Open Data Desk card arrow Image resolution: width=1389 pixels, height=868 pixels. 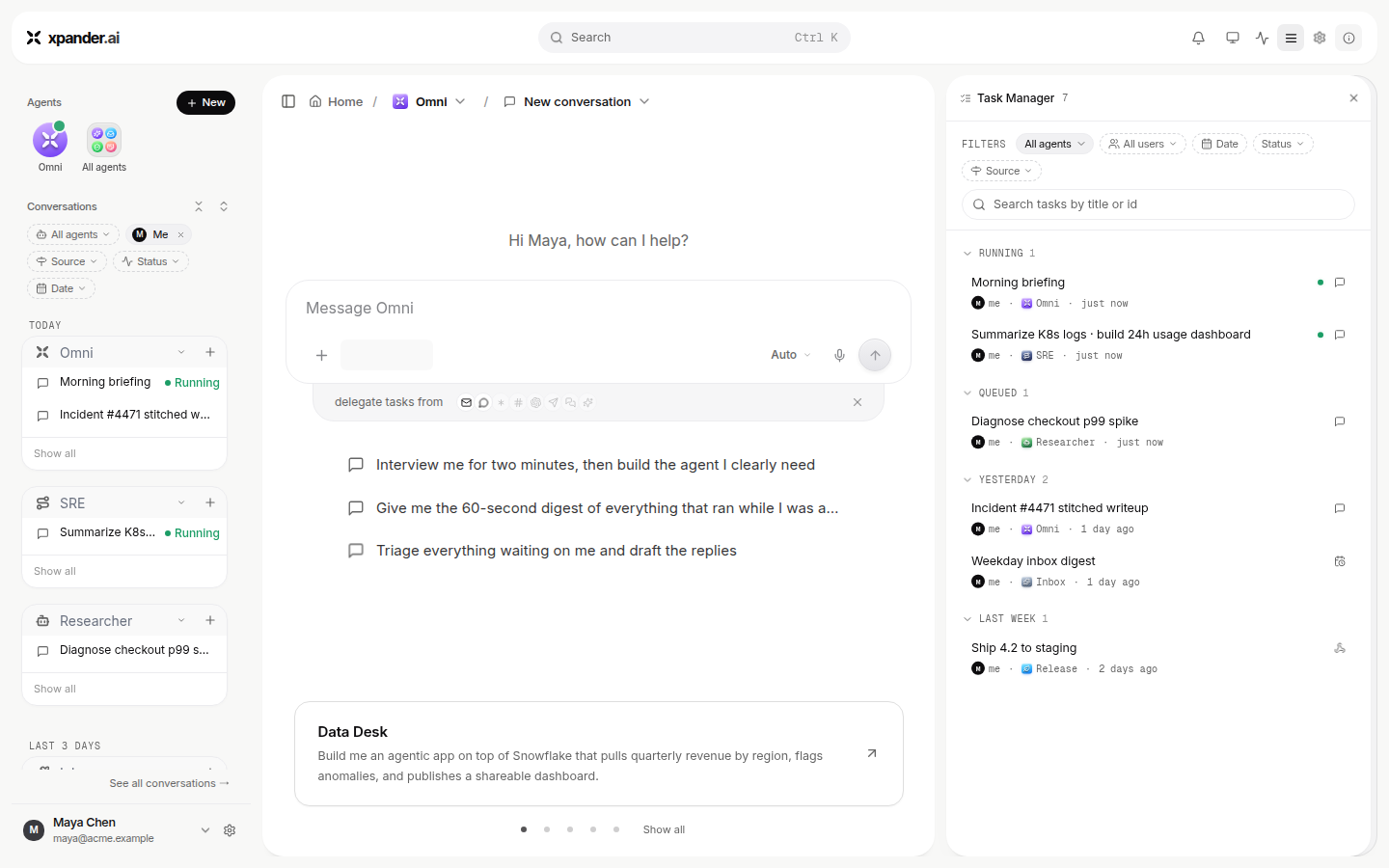pos(872,753)
